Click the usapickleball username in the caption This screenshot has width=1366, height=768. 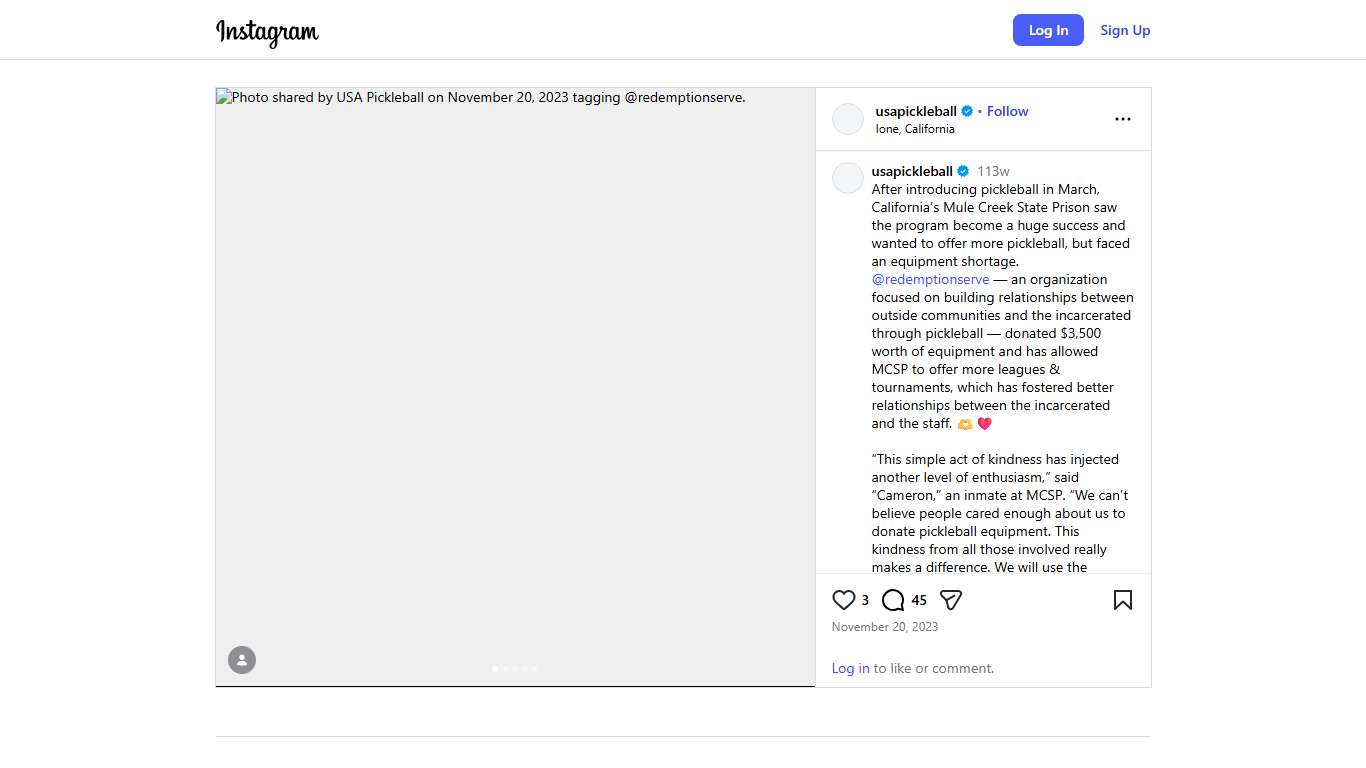coord(912,171)
